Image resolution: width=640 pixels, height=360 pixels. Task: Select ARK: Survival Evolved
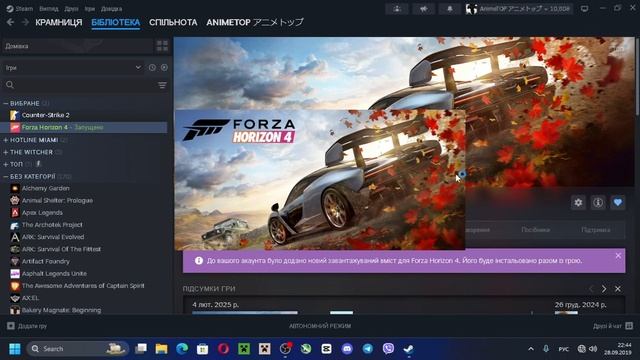(53, 237)
